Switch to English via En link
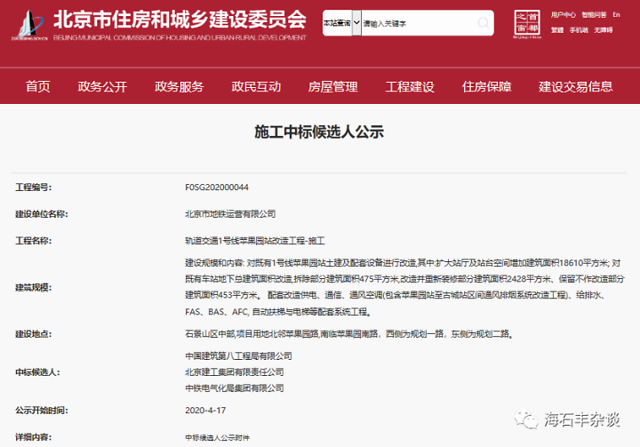This screenshot has width=640, height=447. [x=616, y=15]
